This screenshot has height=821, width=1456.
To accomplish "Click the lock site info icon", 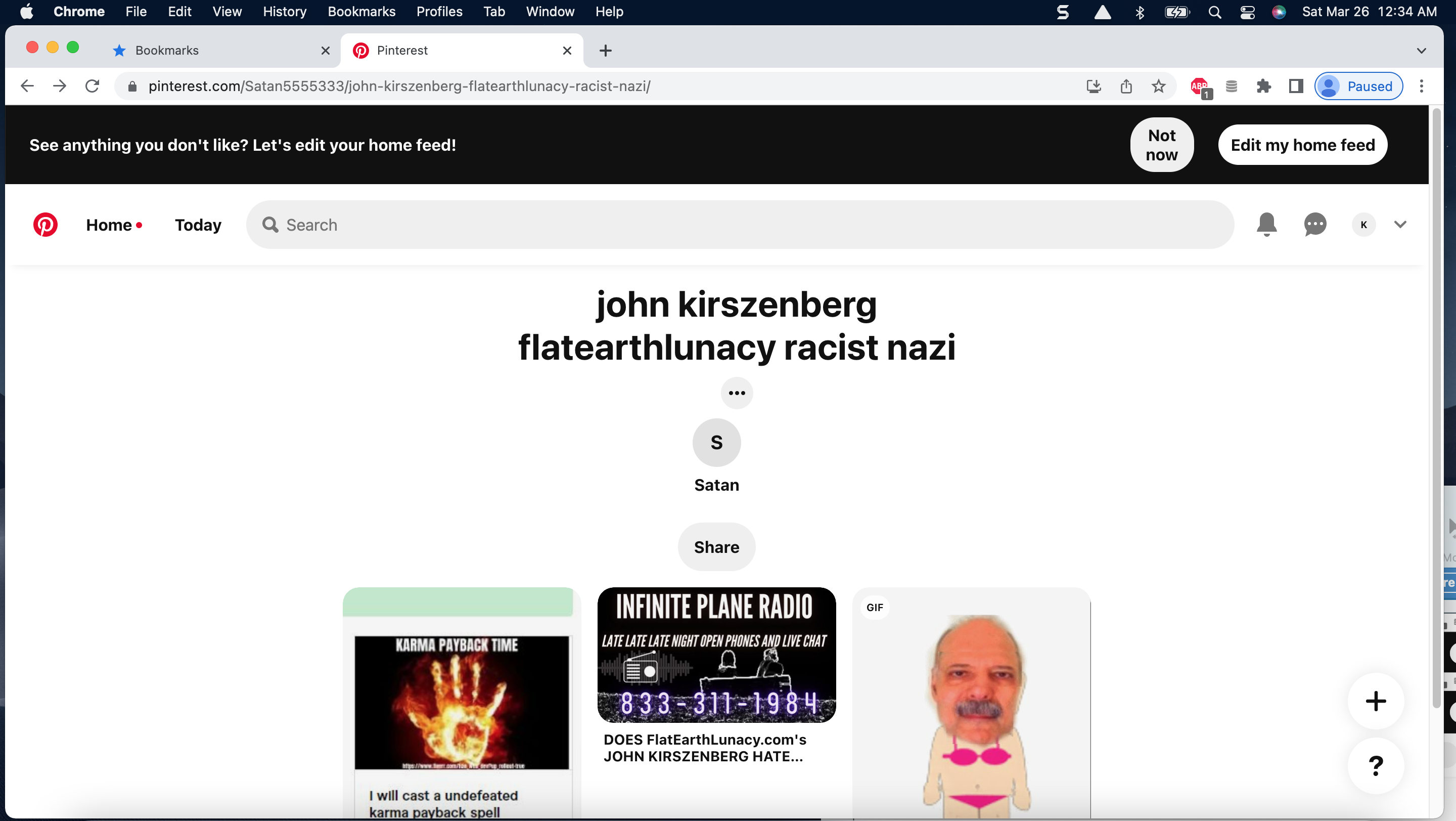I will tap(132, 86).
